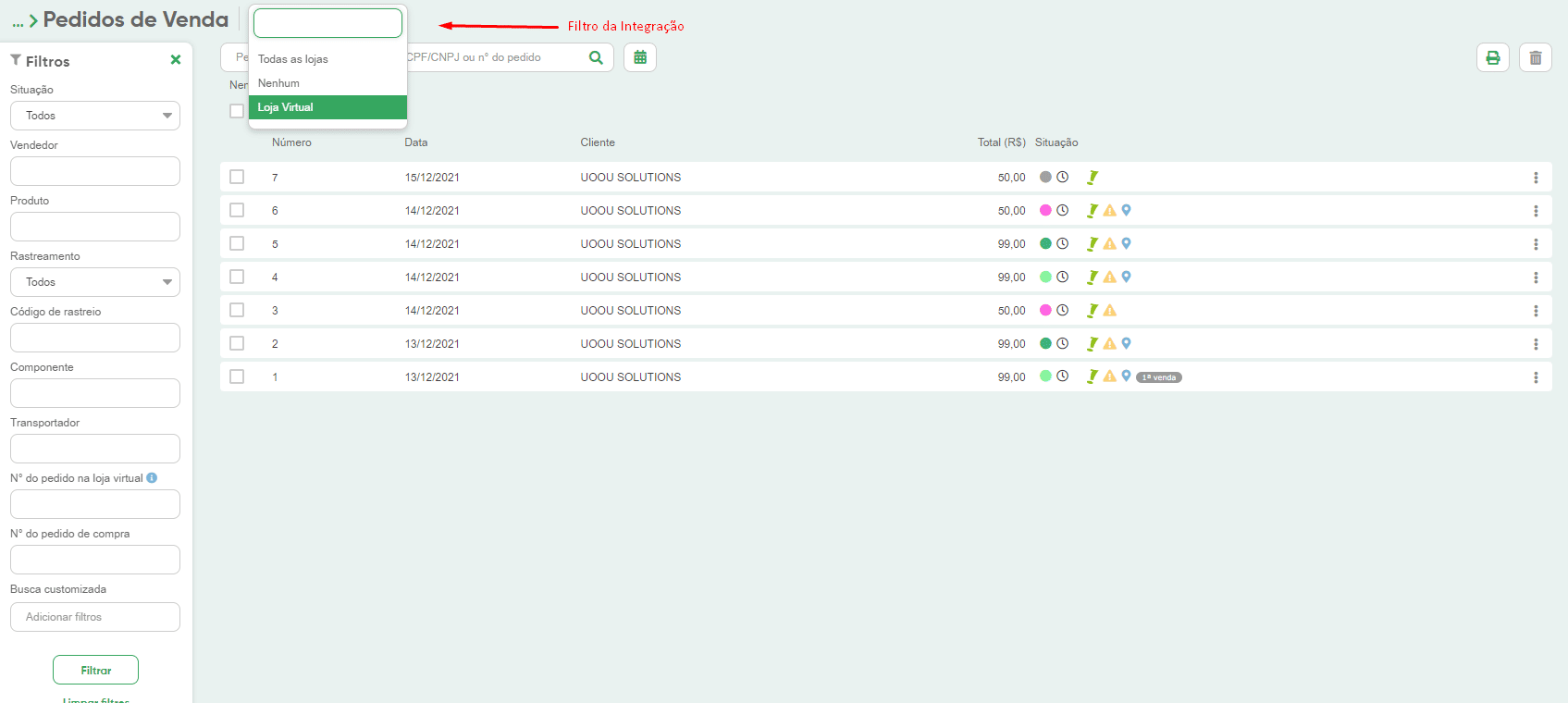The height and width of the screenshot is (703, 1568).
Task: Click the trash delete icon
Action: tap(1536, 57)
